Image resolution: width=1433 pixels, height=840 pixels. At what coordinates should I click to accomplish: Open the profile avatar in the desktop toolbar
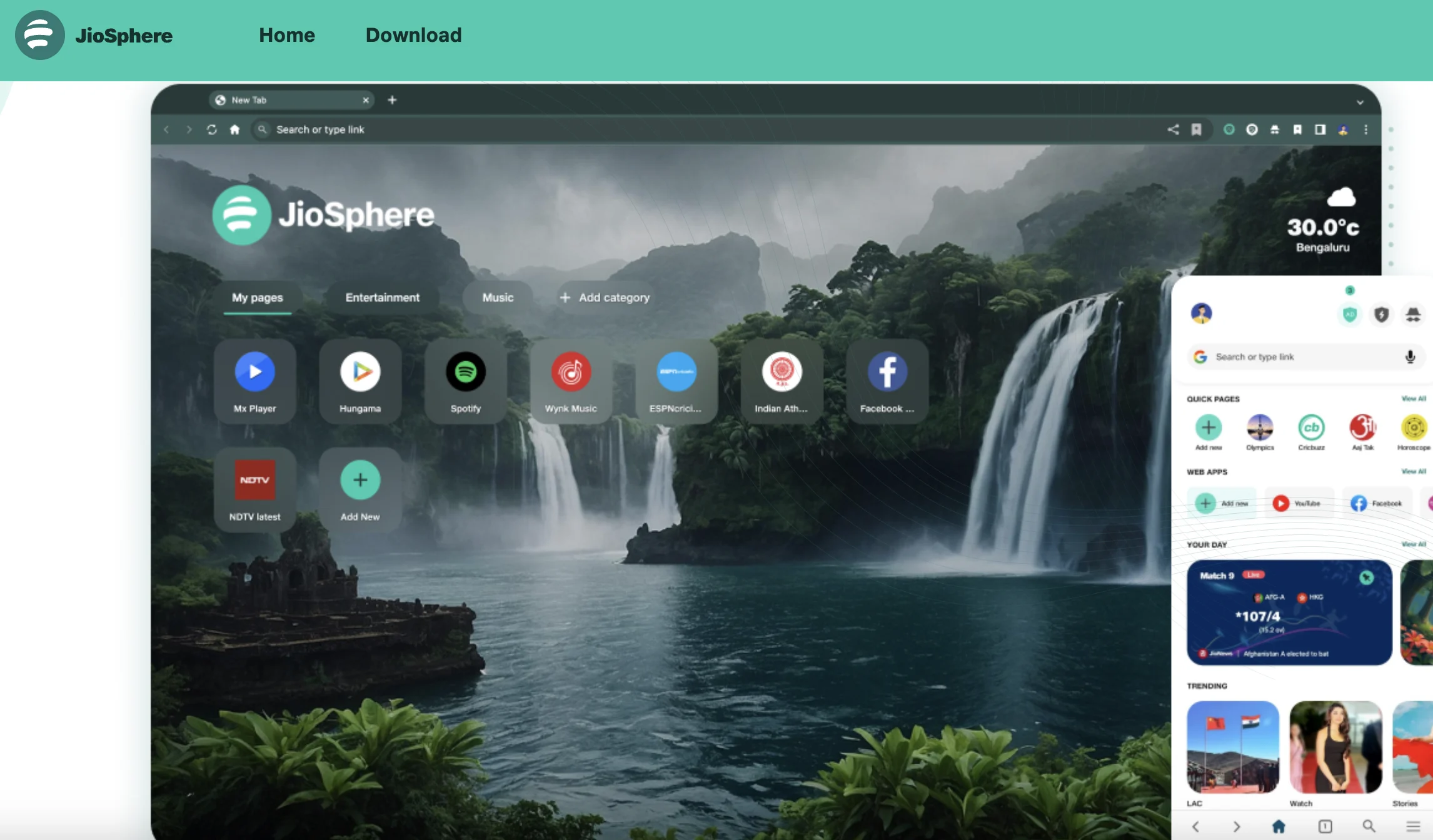tap(1343, 129)
